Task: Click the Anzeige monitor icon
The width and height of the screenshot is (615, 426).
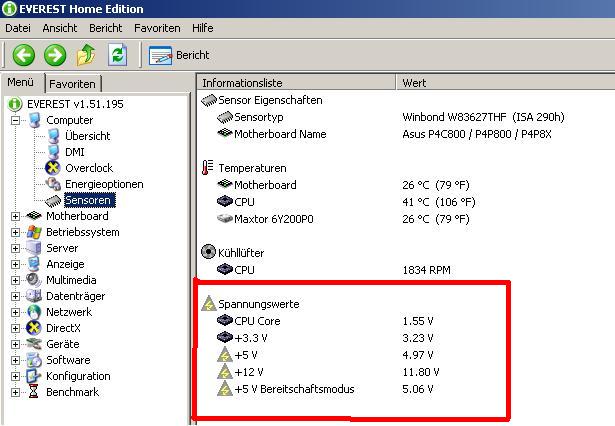Action: (34, 264)
